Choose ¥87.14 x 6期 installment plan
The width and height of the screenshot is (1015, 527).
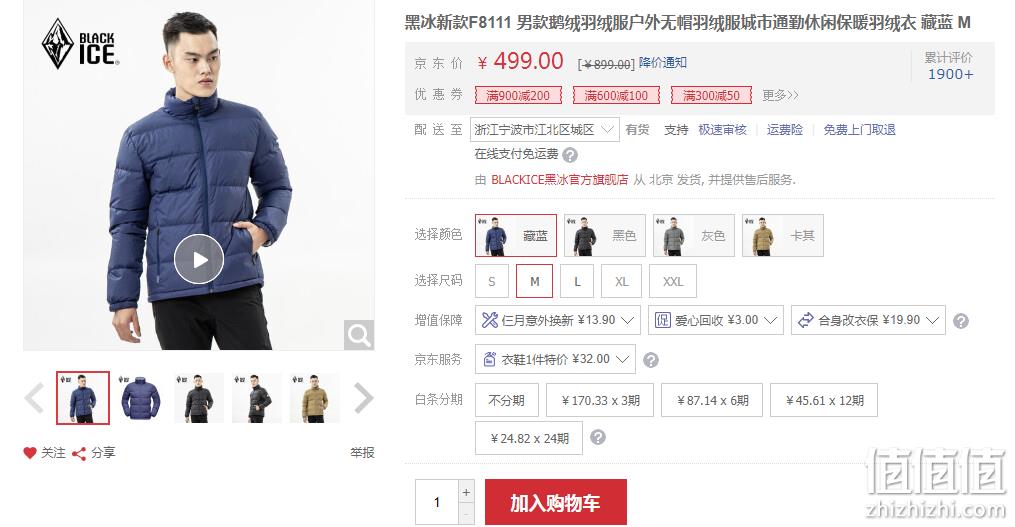(x=712, y=400)
